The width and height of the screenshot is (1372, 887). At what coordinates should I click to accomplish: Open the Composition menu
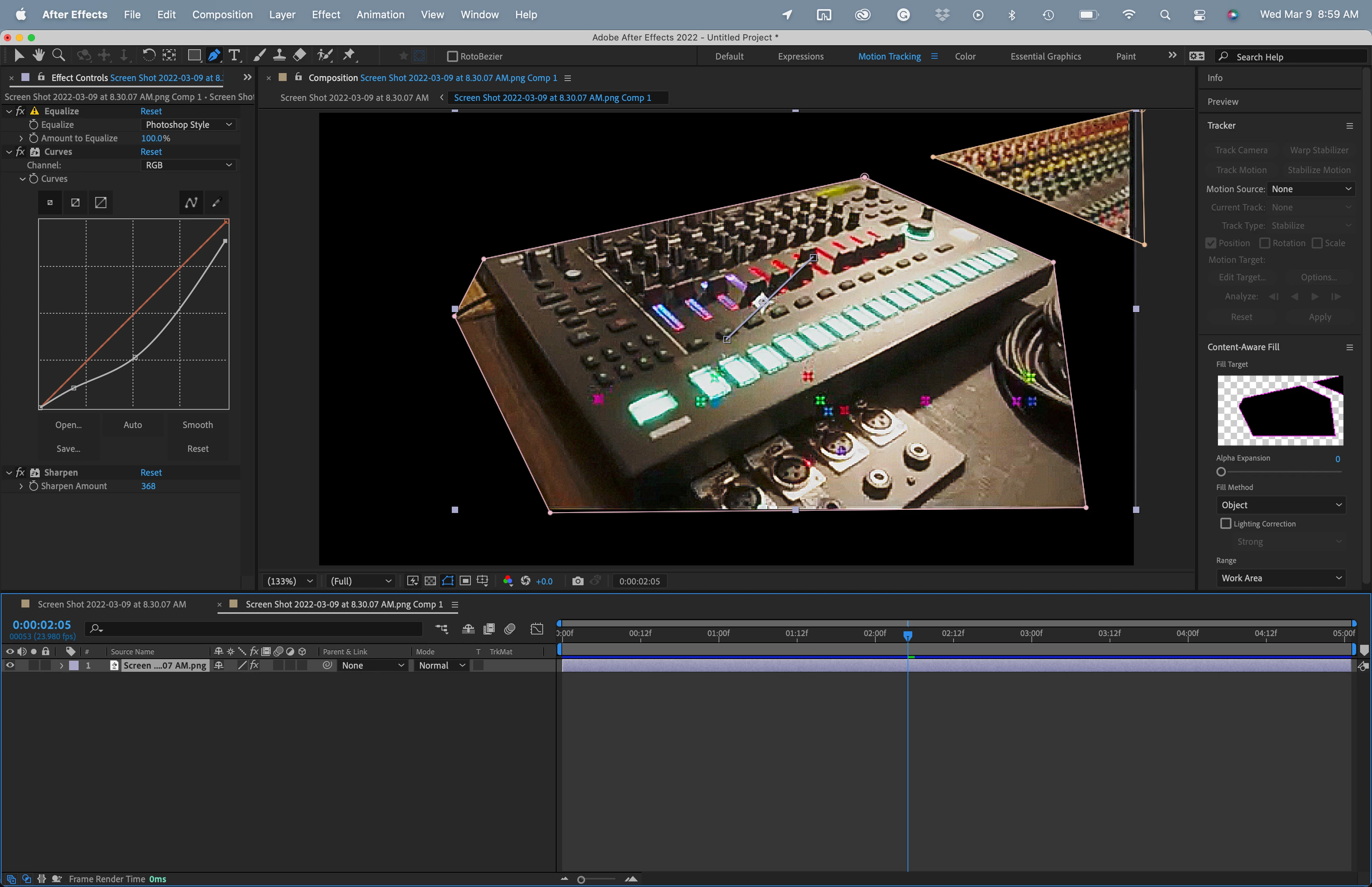222,14
